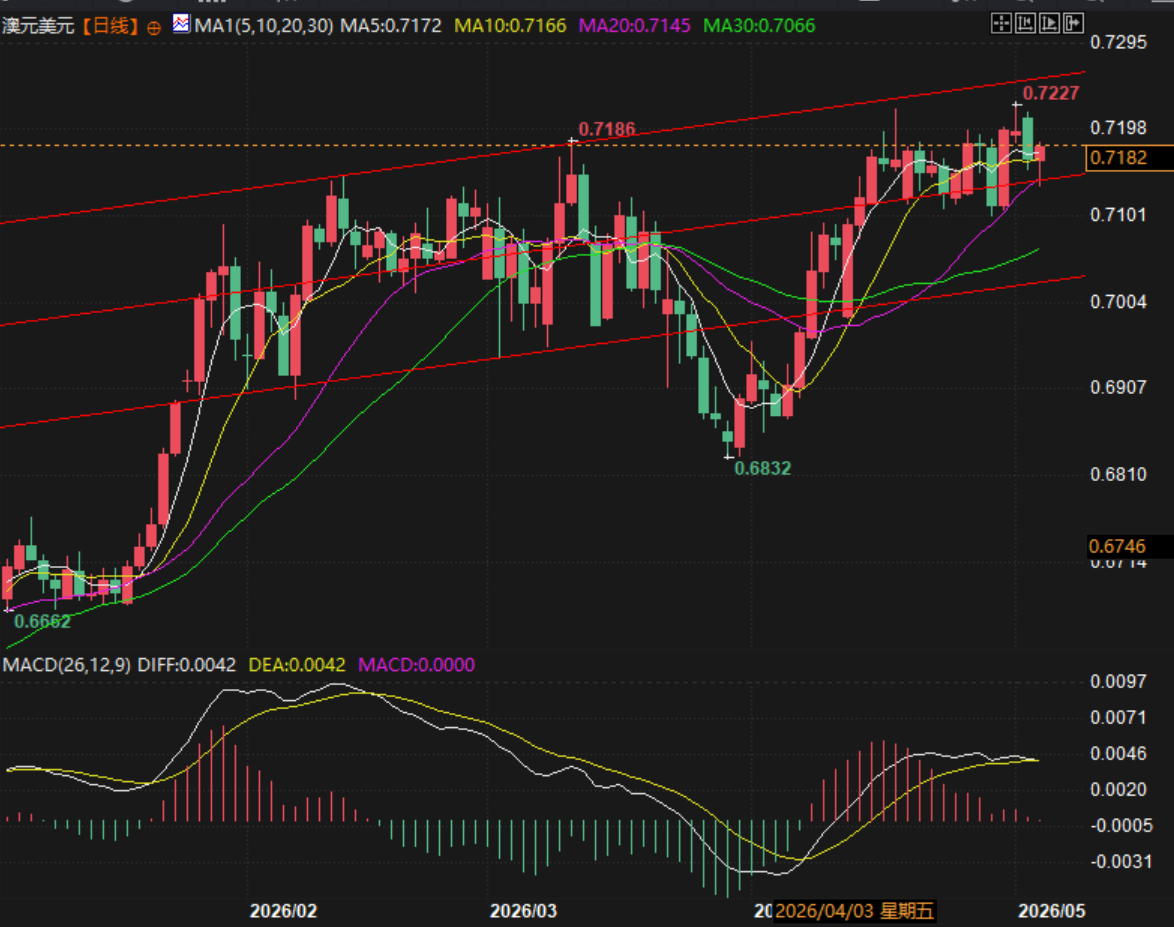Click the MA1(5,10,20,30) indicator label
This screenshot has width=1174, height=927.
pyautogui.click(x=264, y=26)
